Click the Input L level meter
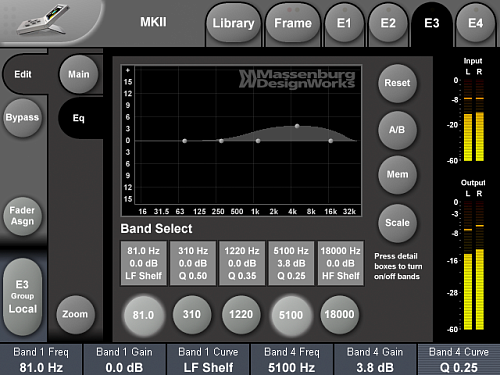500x375 pixels. (x=468, y=121)
